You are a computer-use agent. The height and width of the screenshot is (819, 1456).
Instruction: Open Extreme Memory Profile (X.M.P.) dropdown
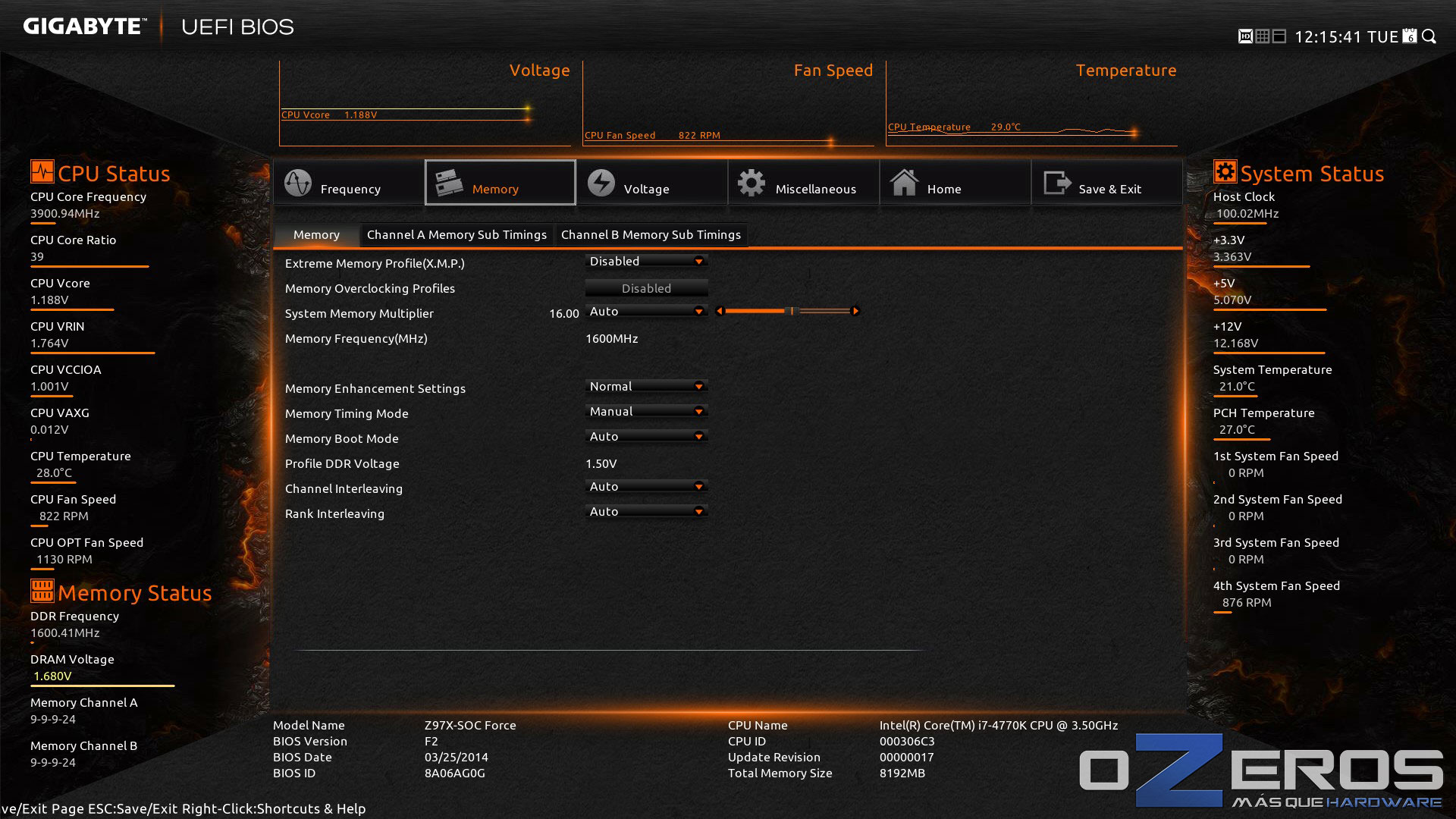pyautogui.click(x=646, y=262)
